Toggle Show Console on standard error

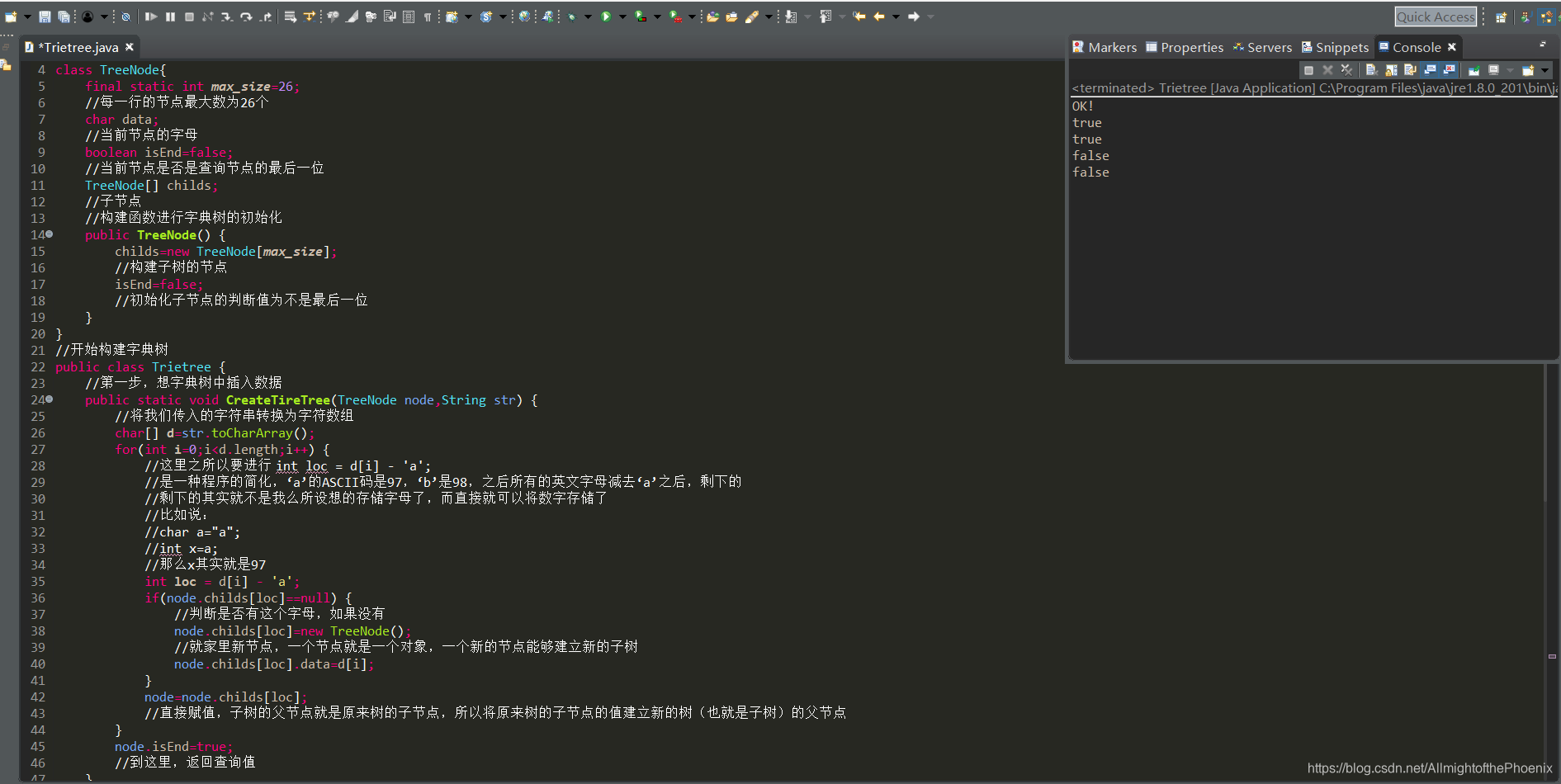pos(1449,70)
